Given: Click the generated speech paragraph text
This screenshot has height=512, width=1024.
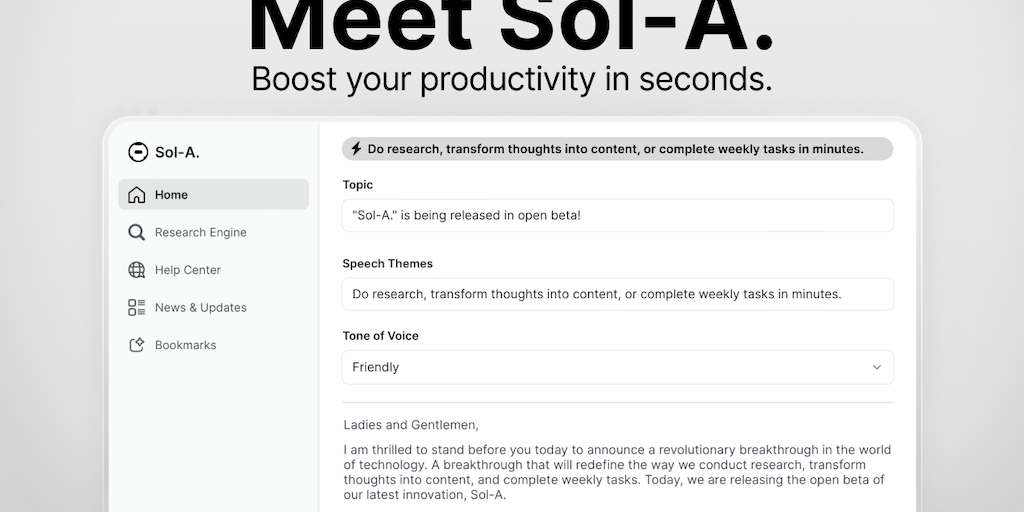Looking at the screenshot, I should [x=617, y=472].
